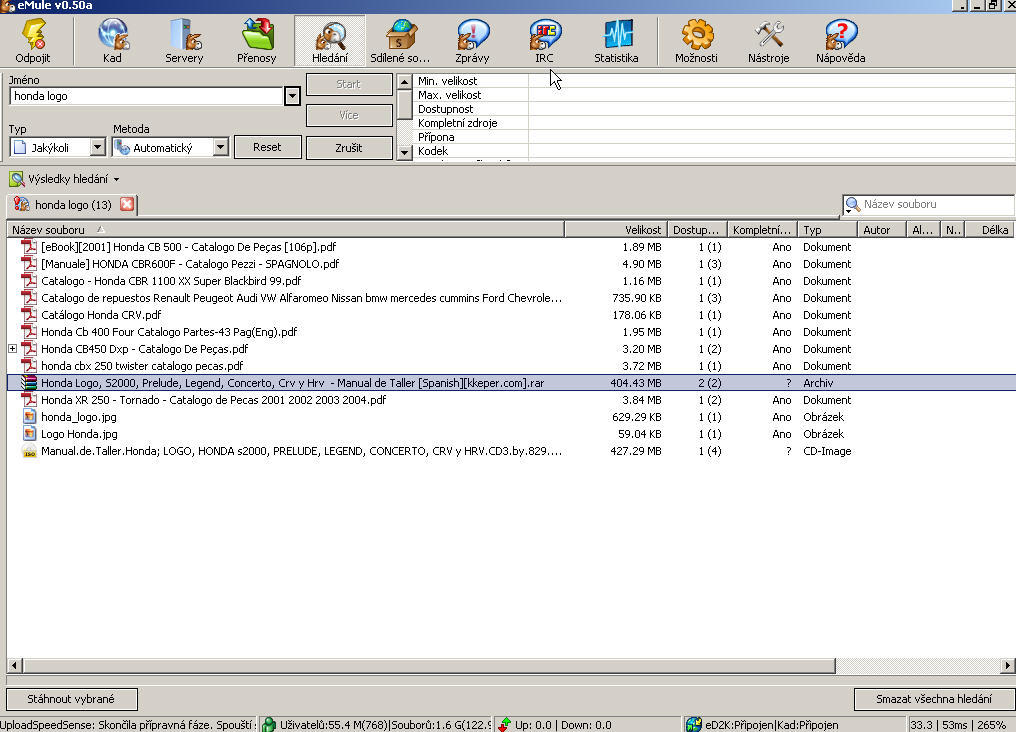Click the Reset button
The height and width of the screenshot is (732, 1016).
267,147
